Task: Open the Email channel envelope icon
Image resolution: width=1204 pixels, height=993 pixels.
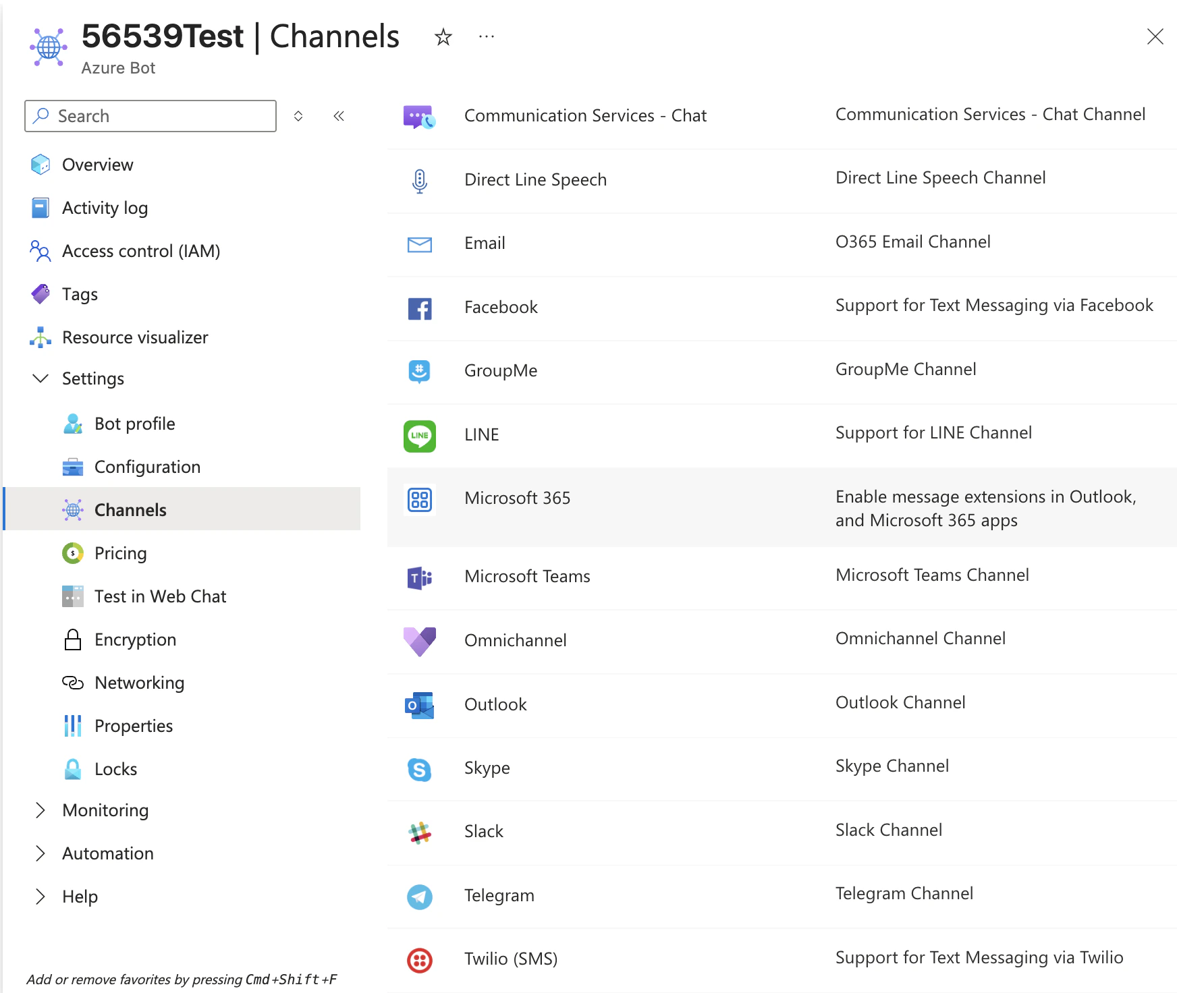Action: click(x=419, y=244)
